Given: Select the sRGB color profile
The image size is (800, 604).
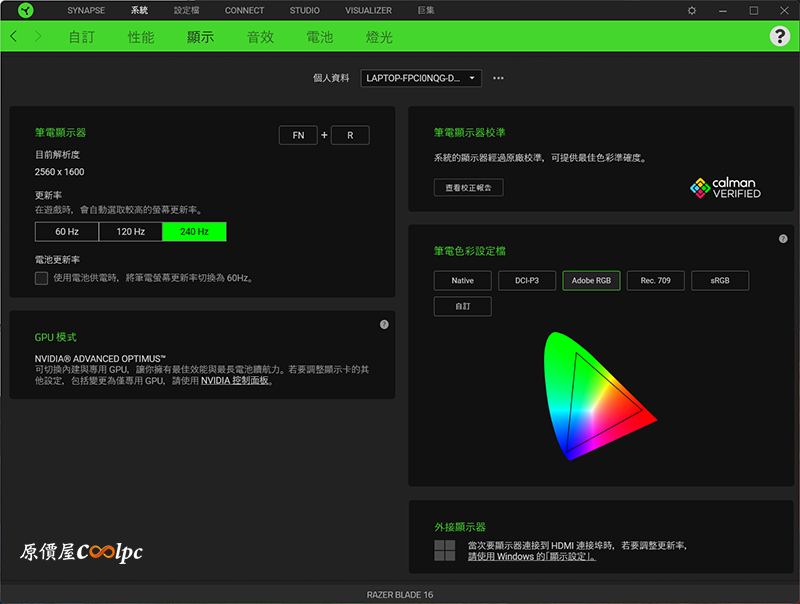Looking at the screenshot, I should coord(720,281).
